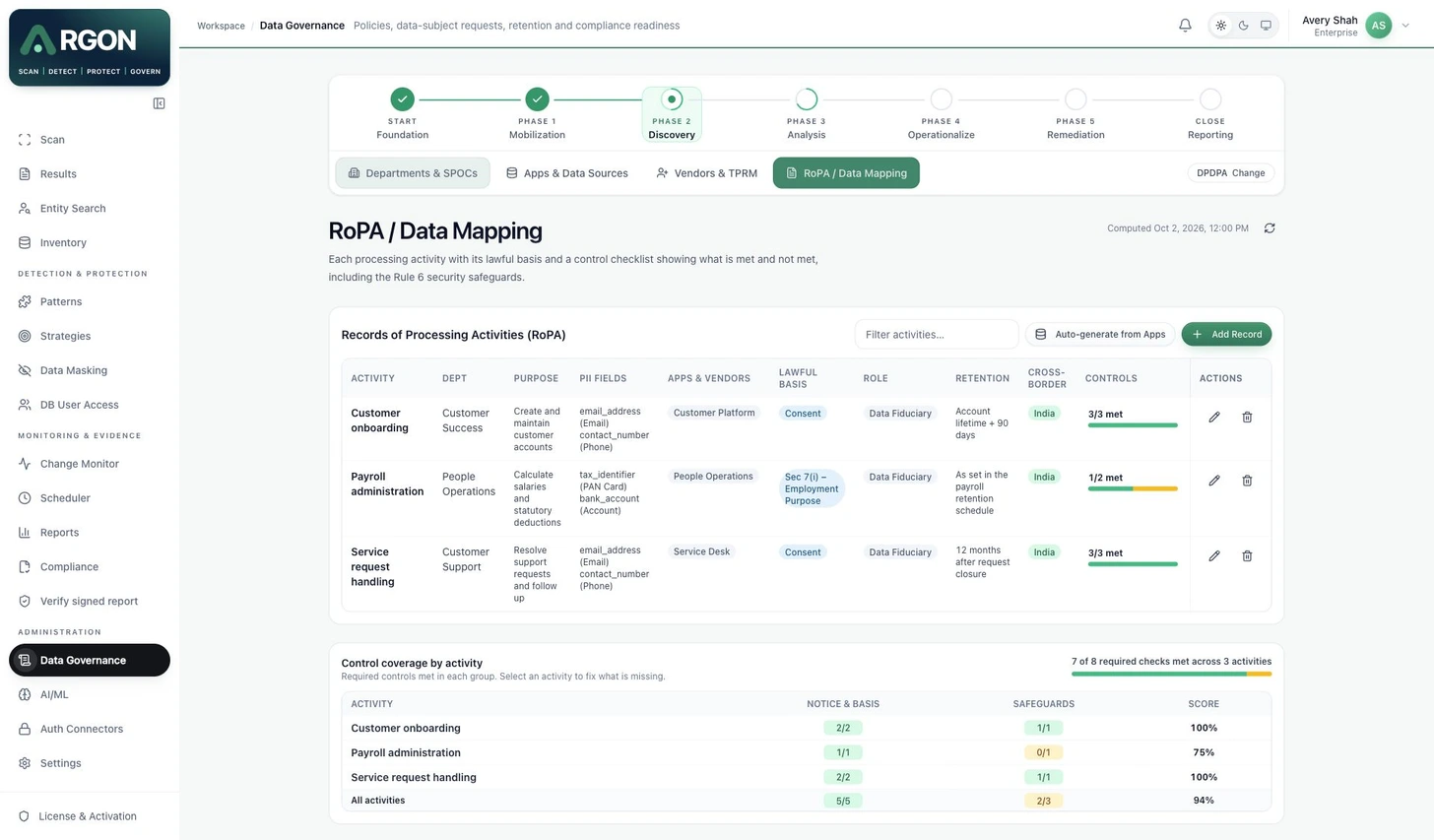Click the DPDPA Change button

click(x=1230, y=173)
